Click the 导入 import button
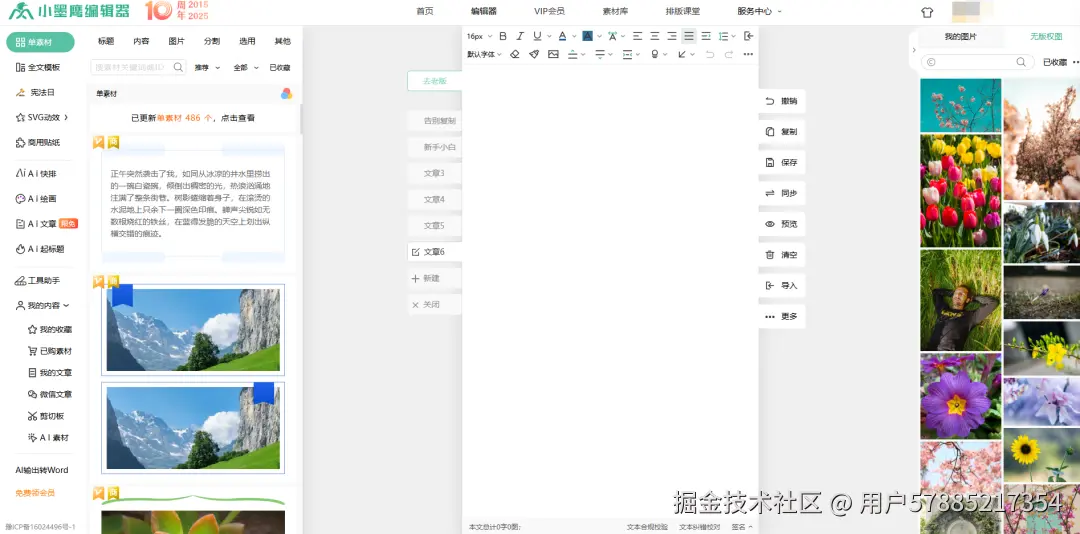The height and width of the screenshot is (534, 1080). 781,285
